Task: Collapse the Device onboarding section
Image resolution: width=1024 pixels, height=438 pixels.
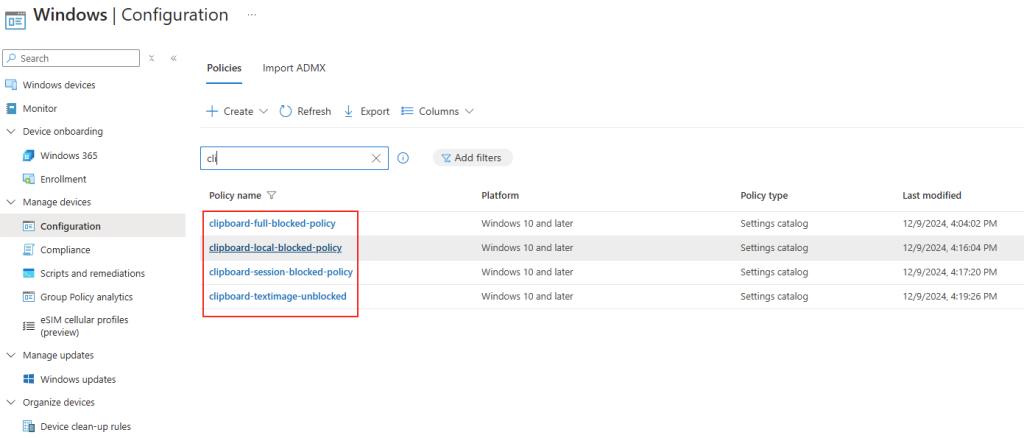Action: (10, 131)
